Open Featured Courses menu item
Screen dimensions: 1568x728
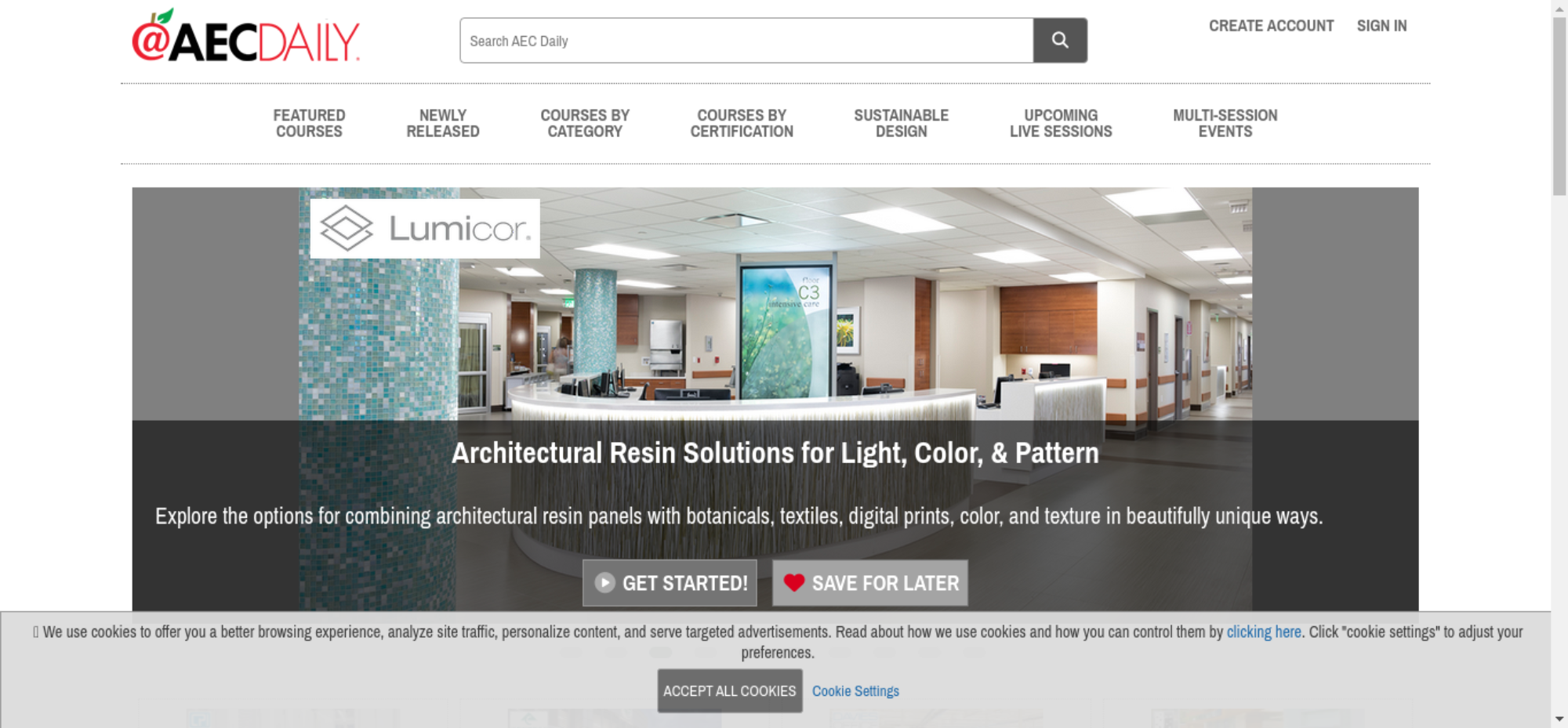[x=309, y=123]
